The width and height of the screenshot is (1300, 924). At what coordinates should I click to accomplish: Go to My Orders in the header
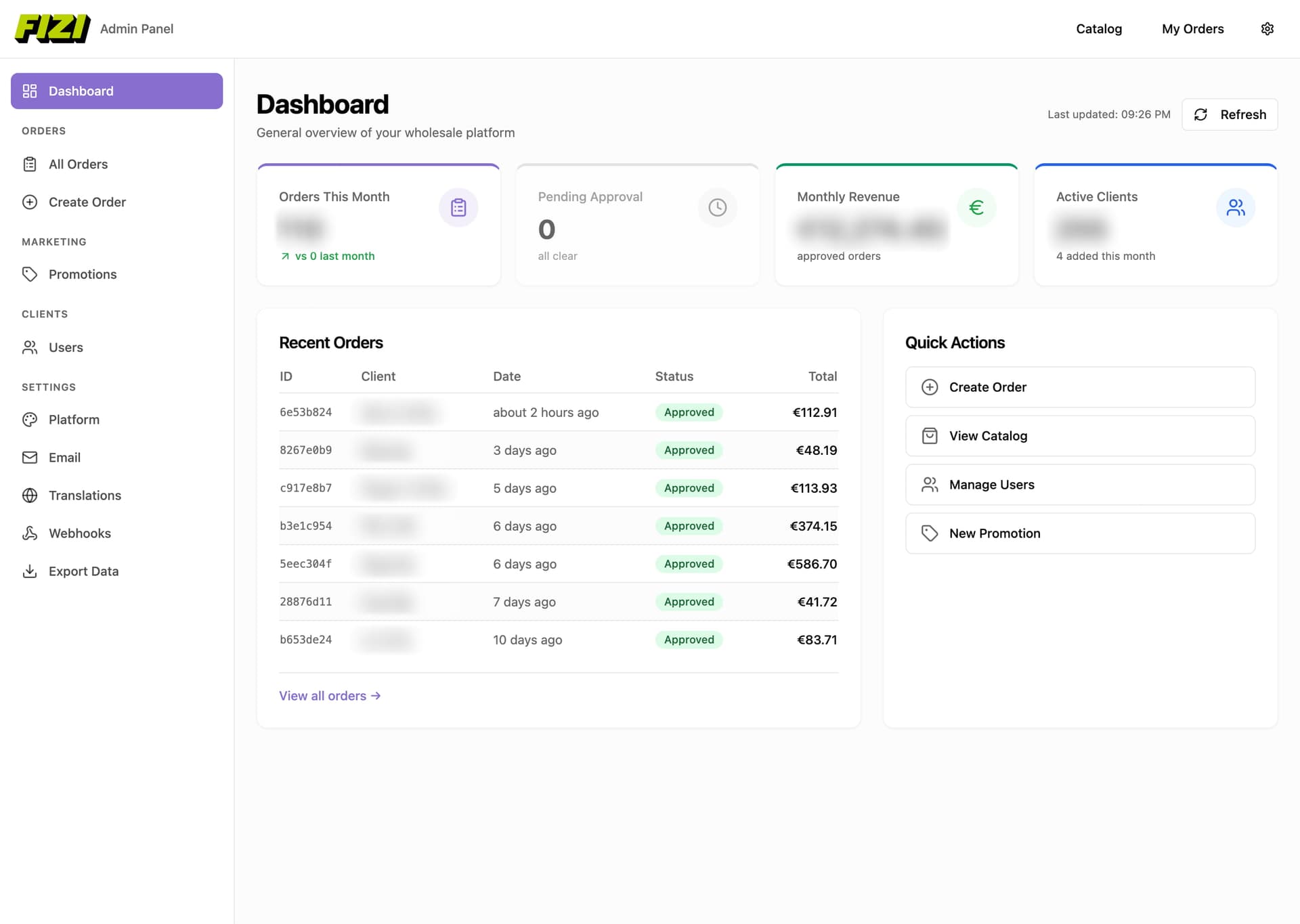pyautogui.click(x=1193, y=28)
